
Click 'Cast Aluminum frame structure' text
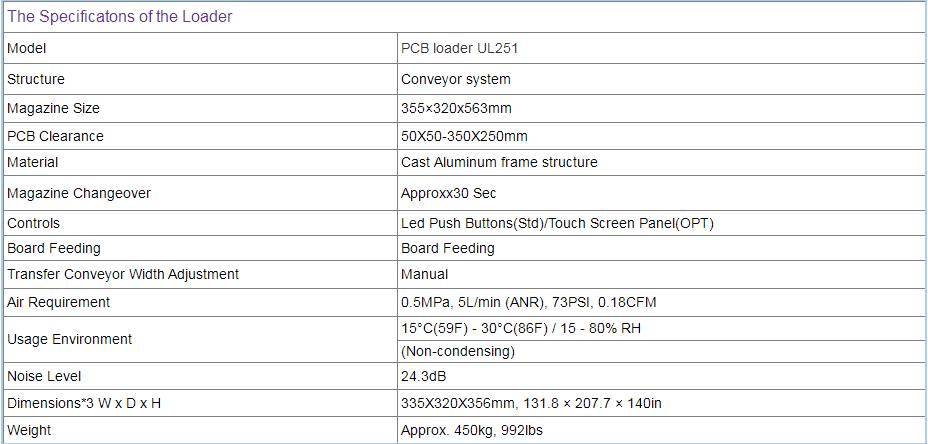click(x=500, y=162)
